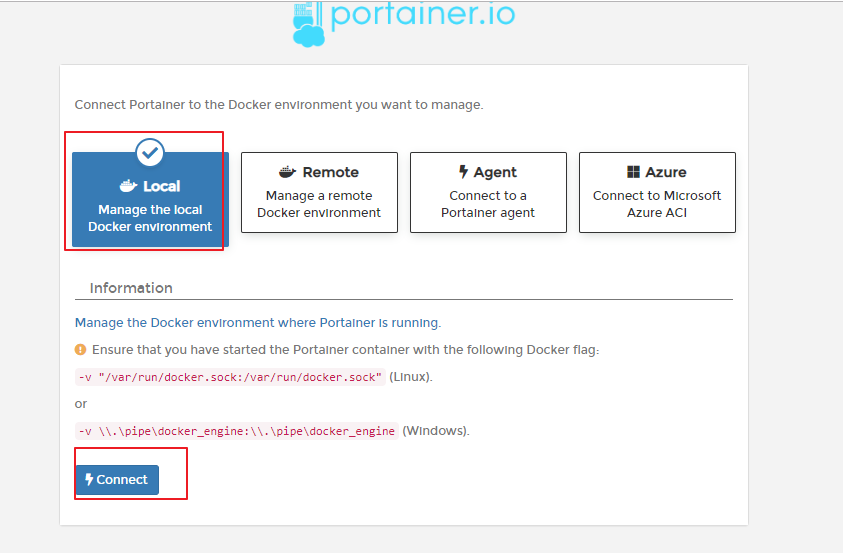Image resolution: width=843 pixels, height=553 pixels.
Task: Click the Information section heading
Action: (131, 288)
